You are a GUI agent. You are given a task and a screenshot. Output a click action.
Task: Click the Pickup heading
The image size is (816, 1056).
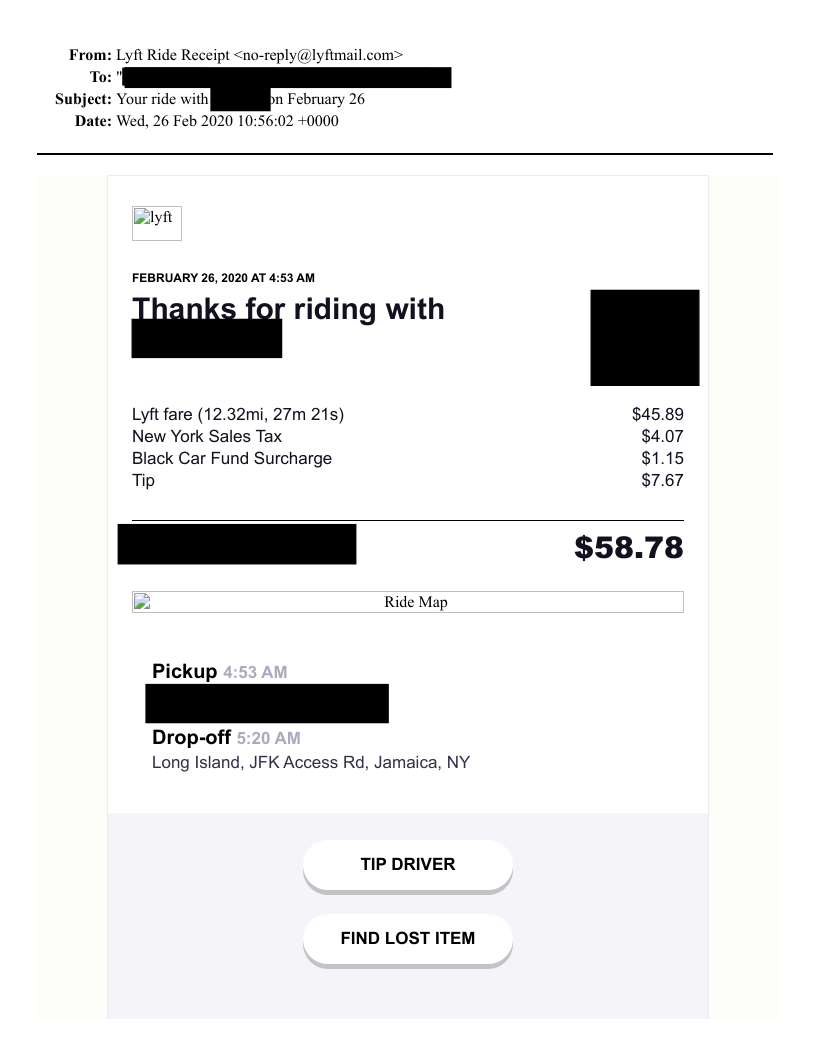click(x=185, y=671)
